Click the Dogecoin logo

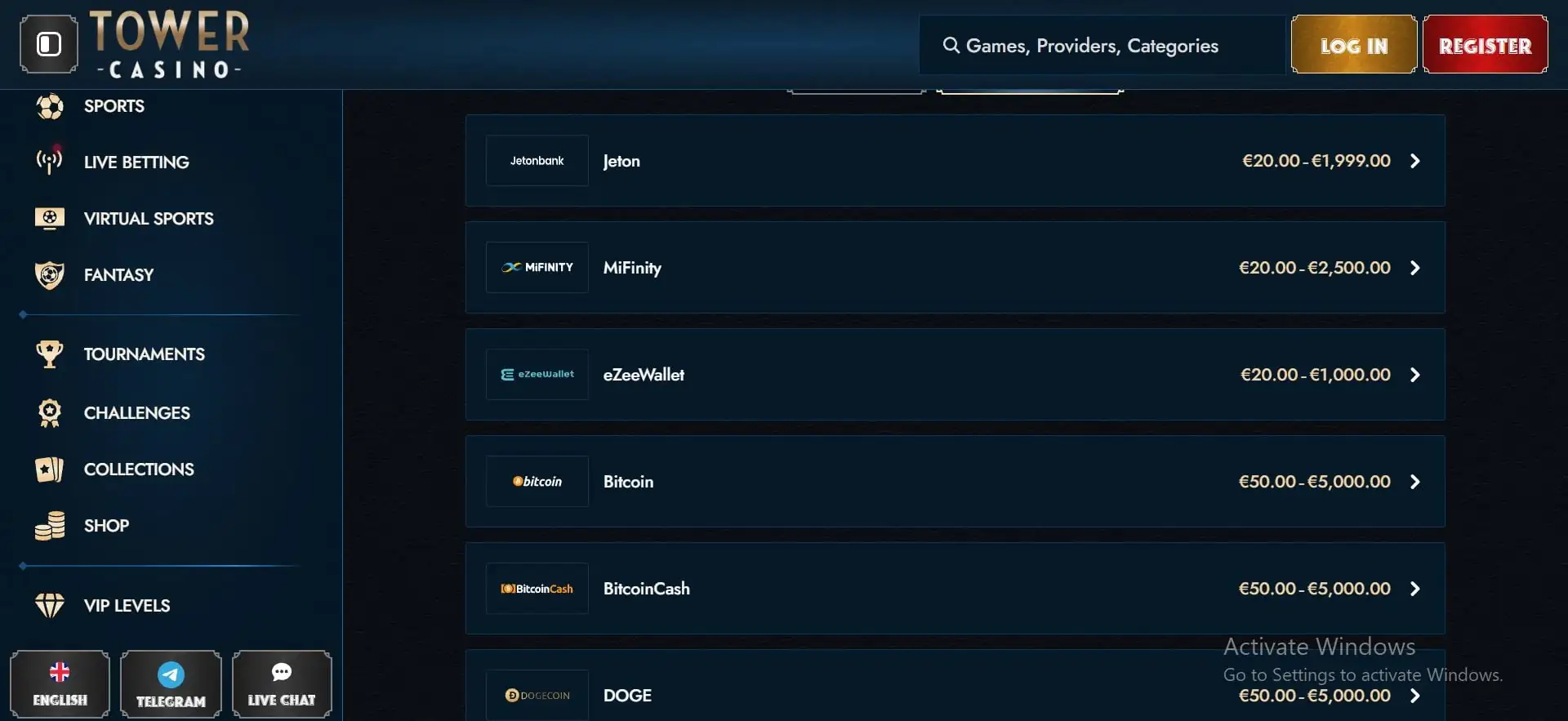coord(537,696)
